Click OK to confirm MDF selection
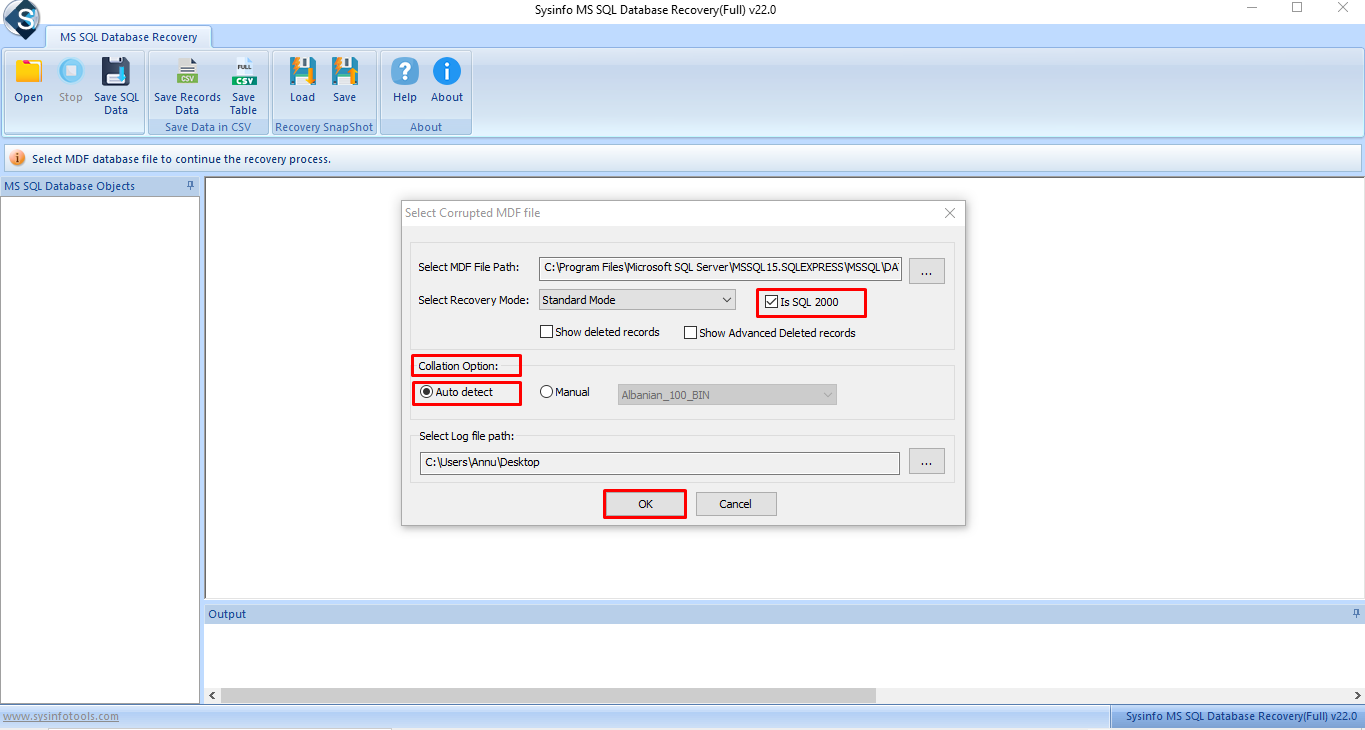The height and width of the screenshot is (730, 1365). 645,504
